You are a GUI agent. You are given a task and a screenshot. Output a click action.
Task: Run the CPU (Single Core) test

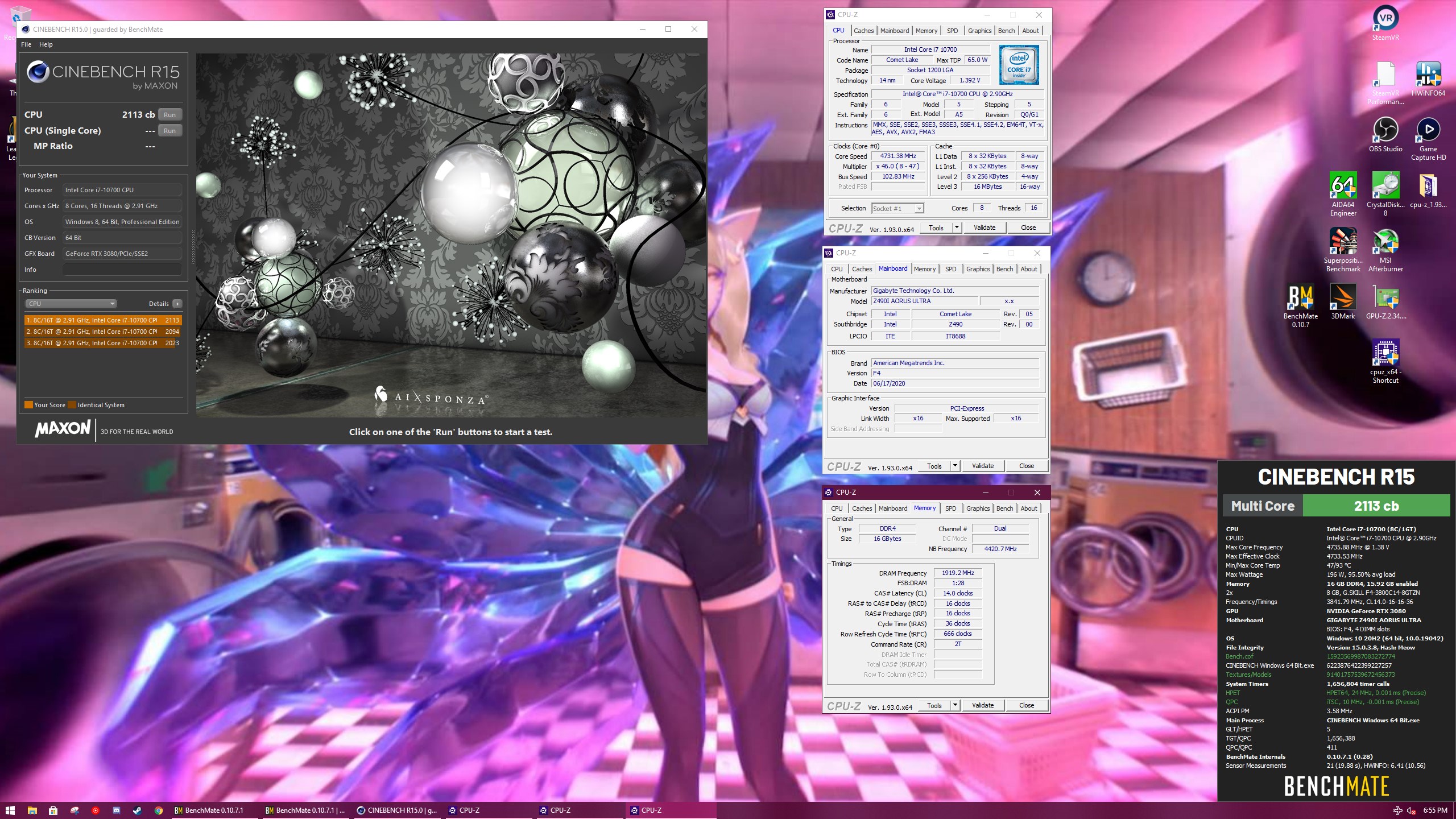pyautogui.click(x=169, y=131)
